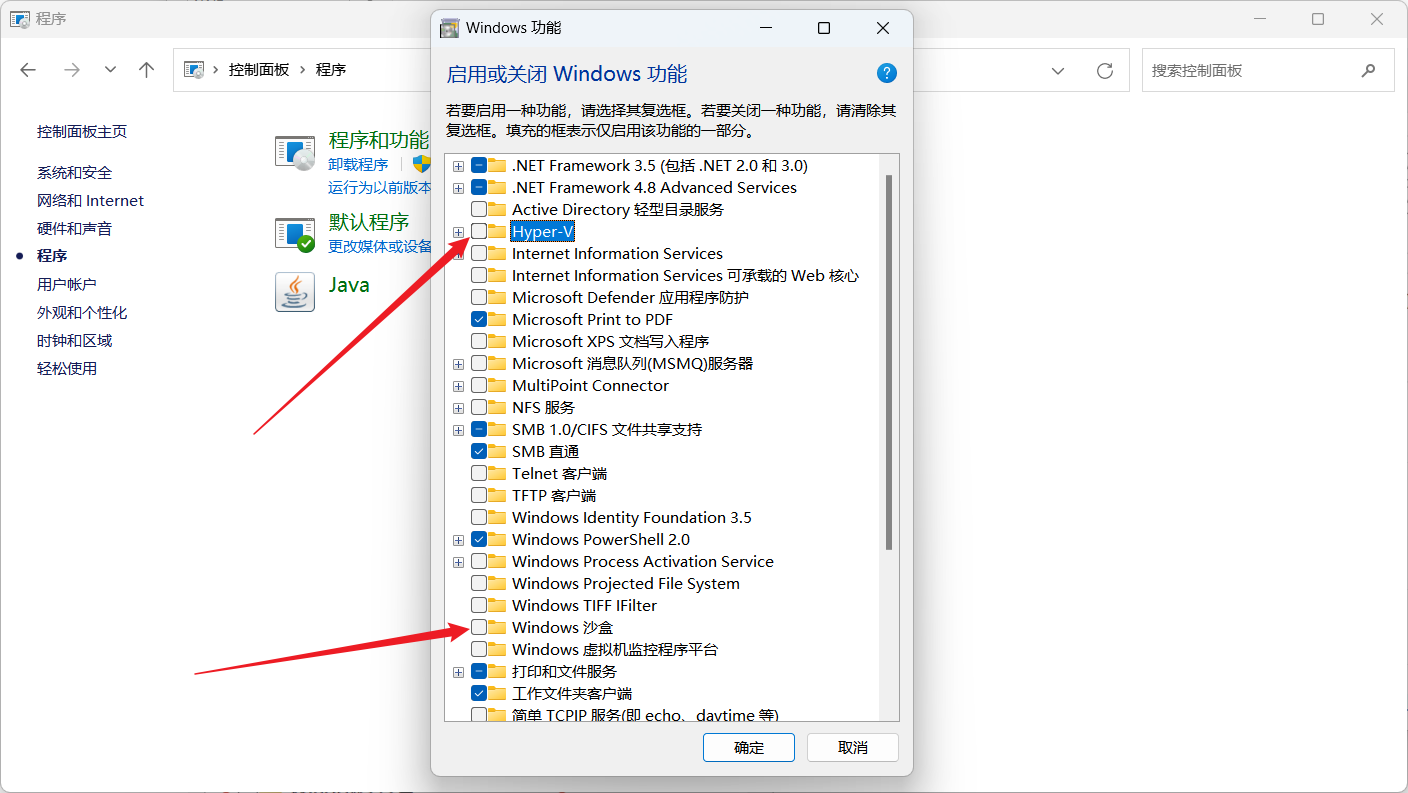This screenshot has width=1408, height=793.
Task: Expand the .NET Framework 3.5 node
Action: [458, 166]
